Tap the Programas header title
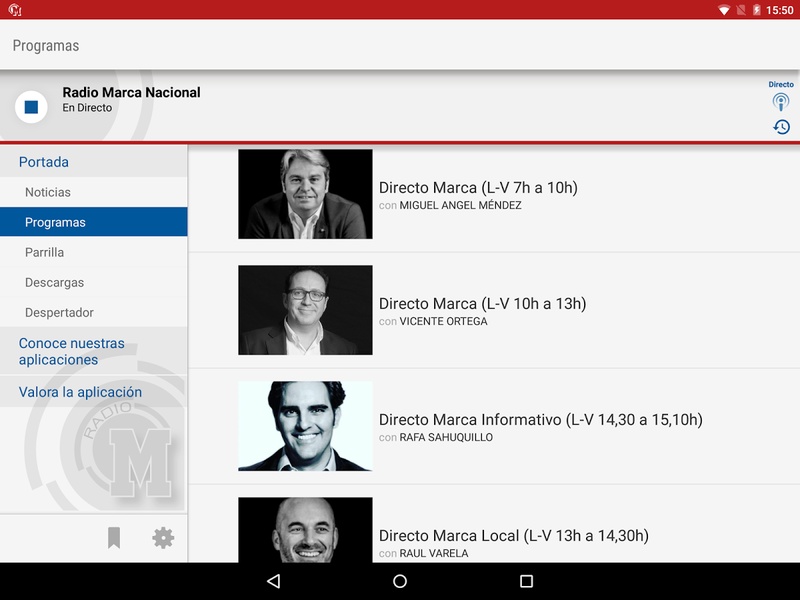 click(x=46, y=46)
